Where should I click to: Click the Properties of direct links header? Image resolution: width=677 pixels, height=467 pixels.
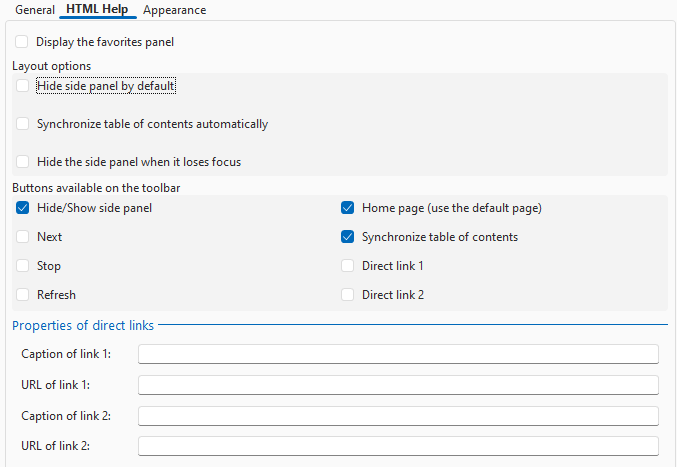83,325
